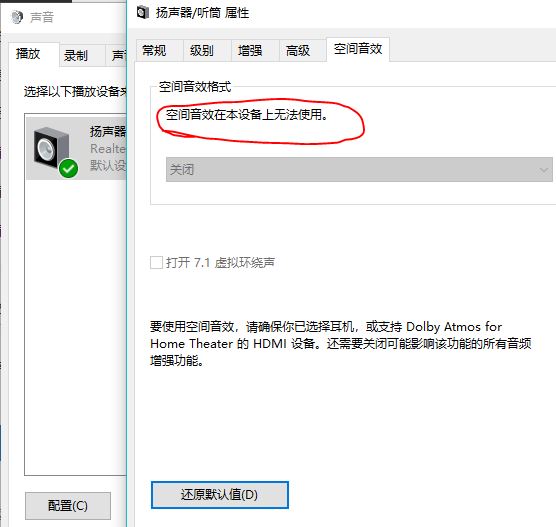Image resolution: width=556 pixels, height=527 pixels.
Task: Switch to the 级别 tab
Action: [202, 51]
